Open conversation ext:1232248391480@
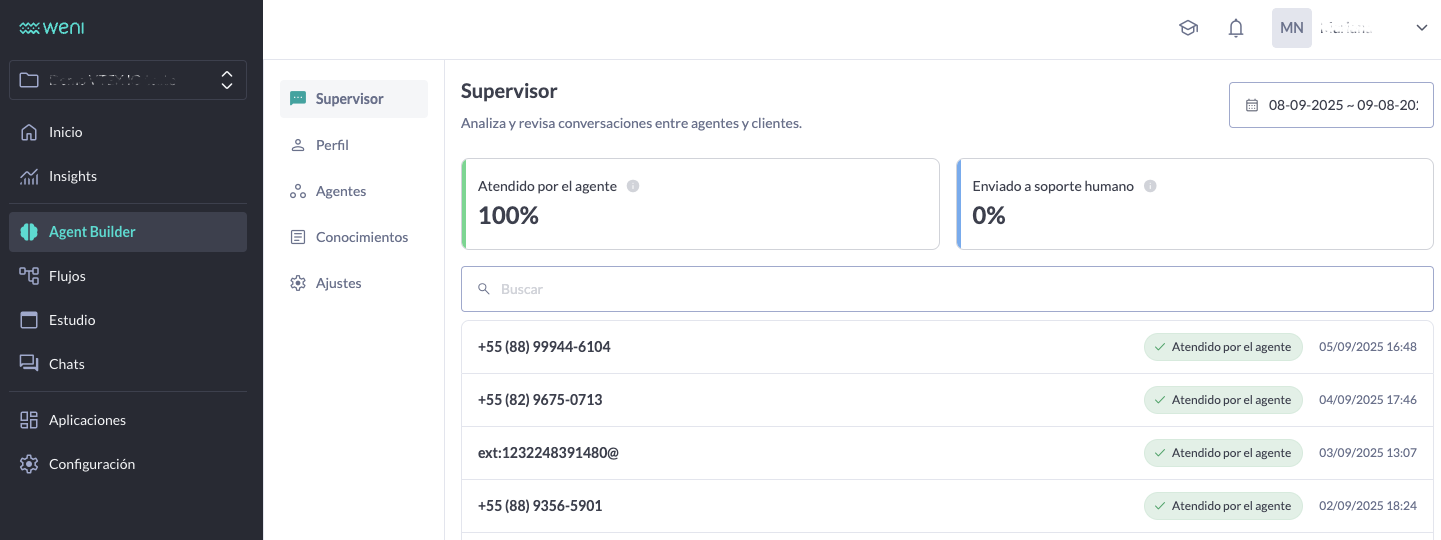The width and height of the screenshot is (1441, 540). coord(548,453)
